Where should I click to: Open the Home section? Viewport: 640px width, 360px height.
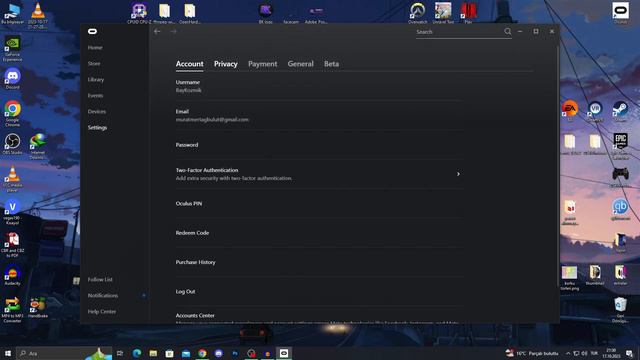coord(95,48)
